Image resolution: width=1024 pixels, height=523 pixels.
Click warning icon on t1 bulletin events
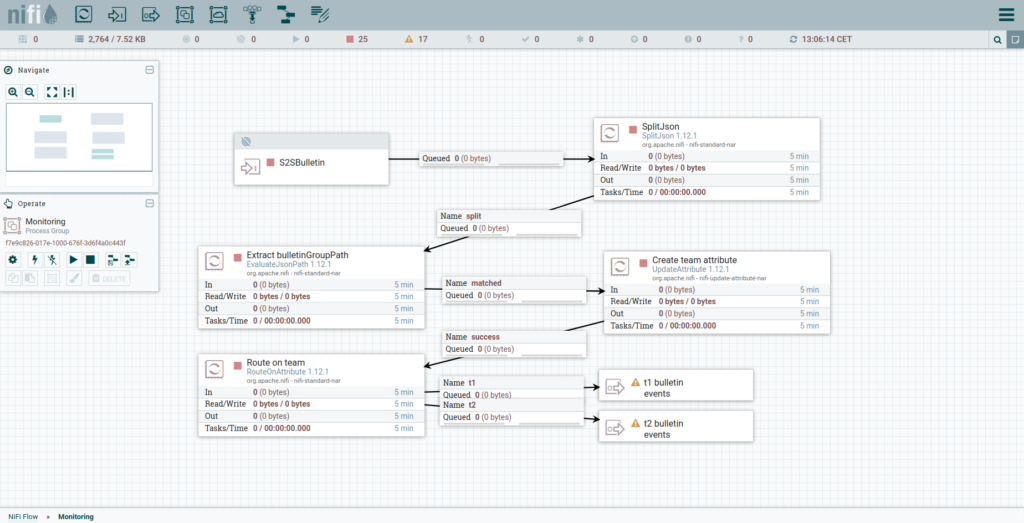pos(635,383)
